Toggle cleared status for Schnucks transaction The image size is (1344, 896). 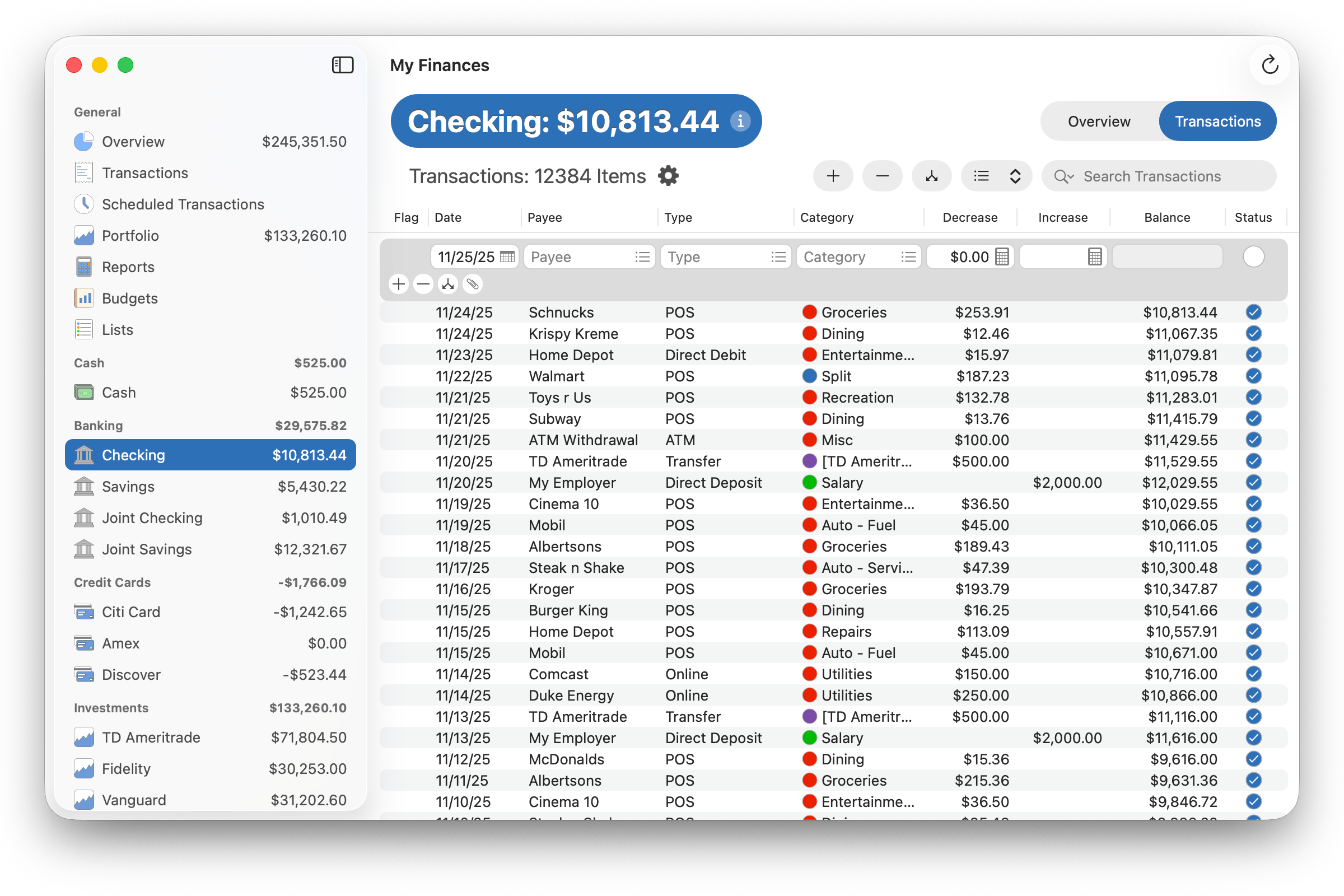coord(1253,312)
